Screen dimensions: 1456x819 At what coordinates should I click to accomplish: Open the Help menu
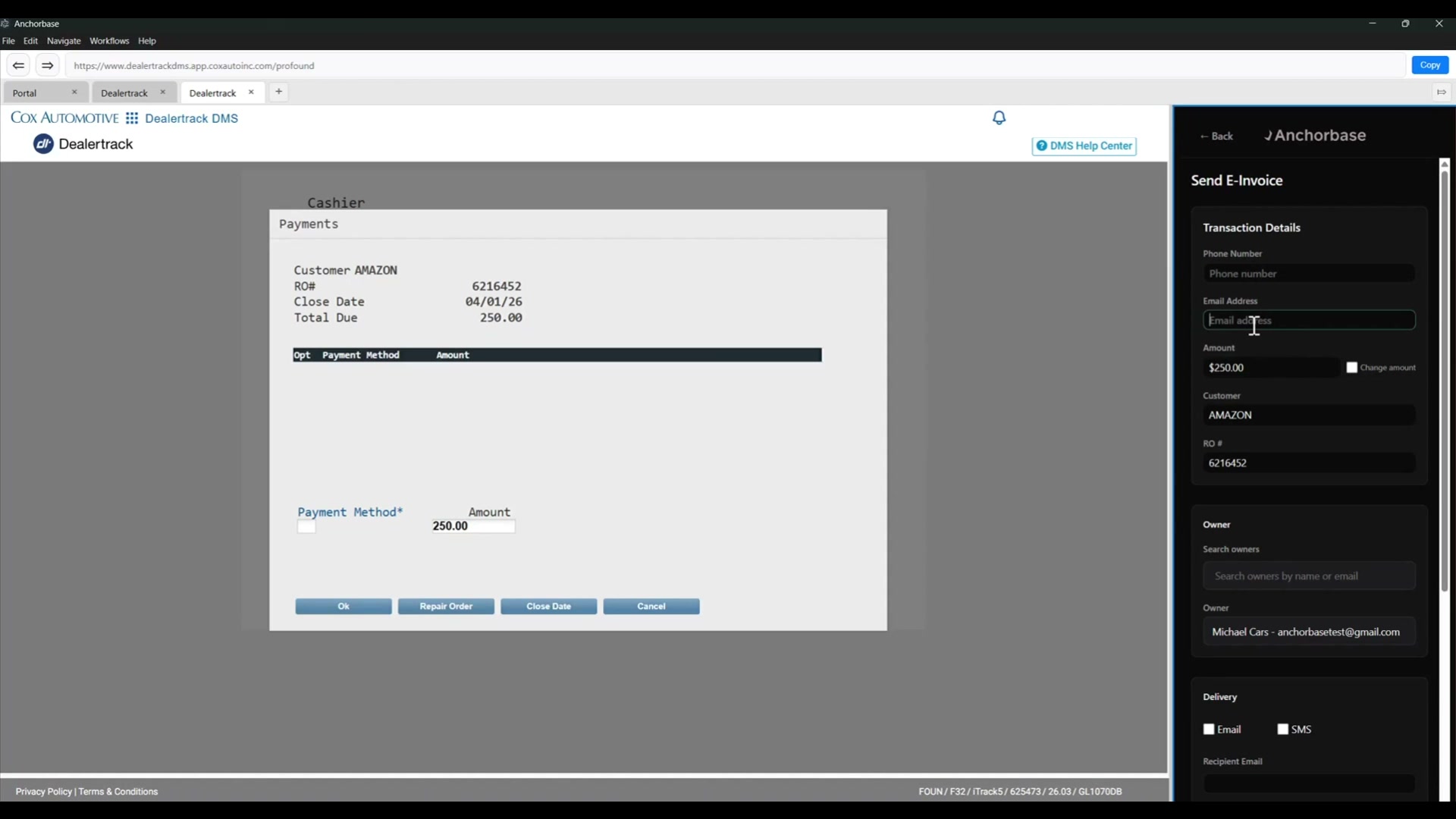pos(147,41)
